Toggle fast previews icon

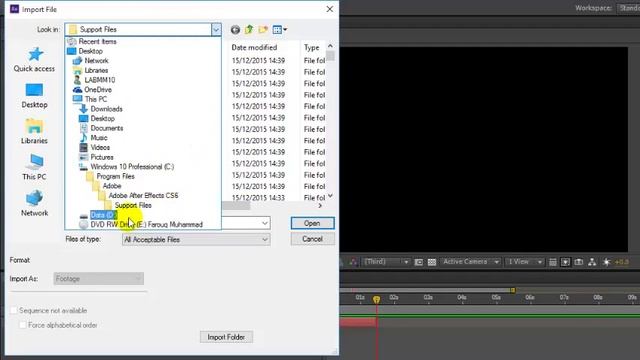pyautogui.click(x=566, y=262)
